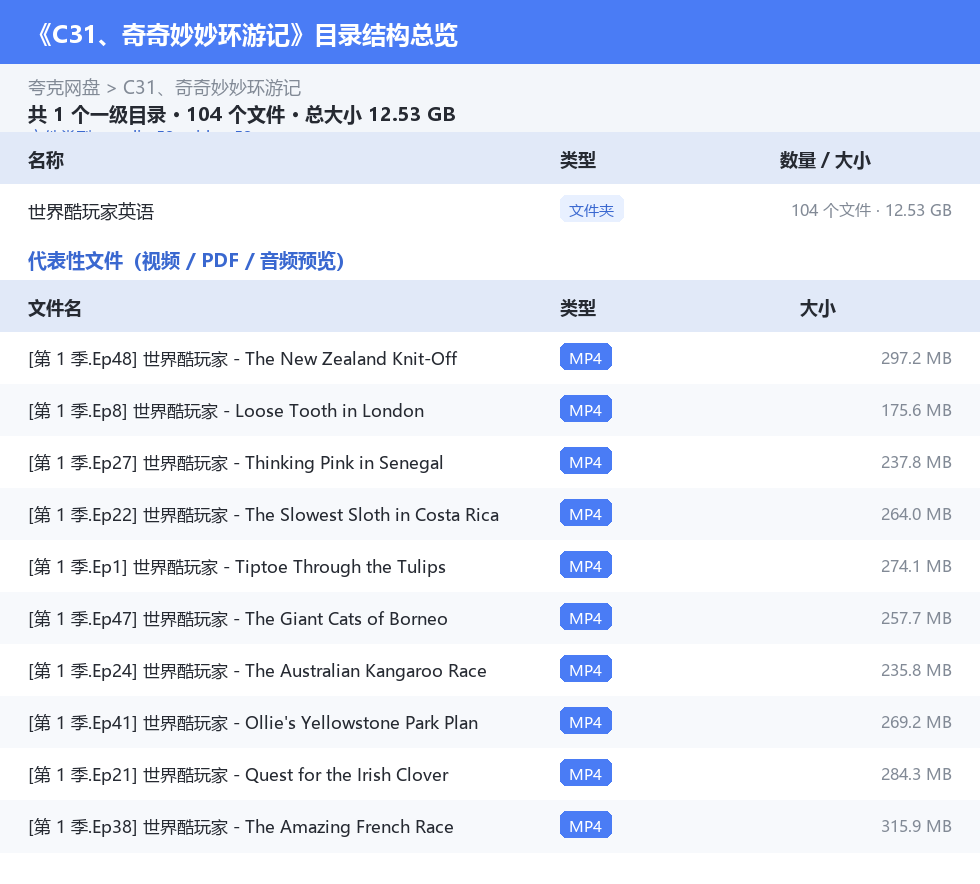The height and width of the screenshot is (884, 980).
Task: Click MP4 badge for Slowest Sloth row
Action: coord(586,513)
